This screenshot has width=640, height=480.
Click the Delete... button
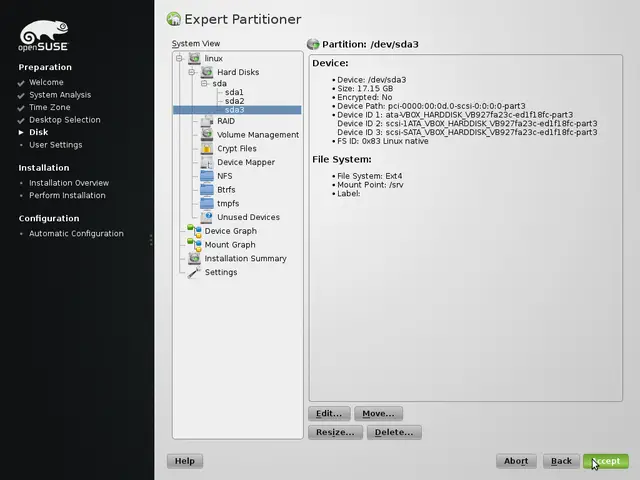(x=394, y=432)
